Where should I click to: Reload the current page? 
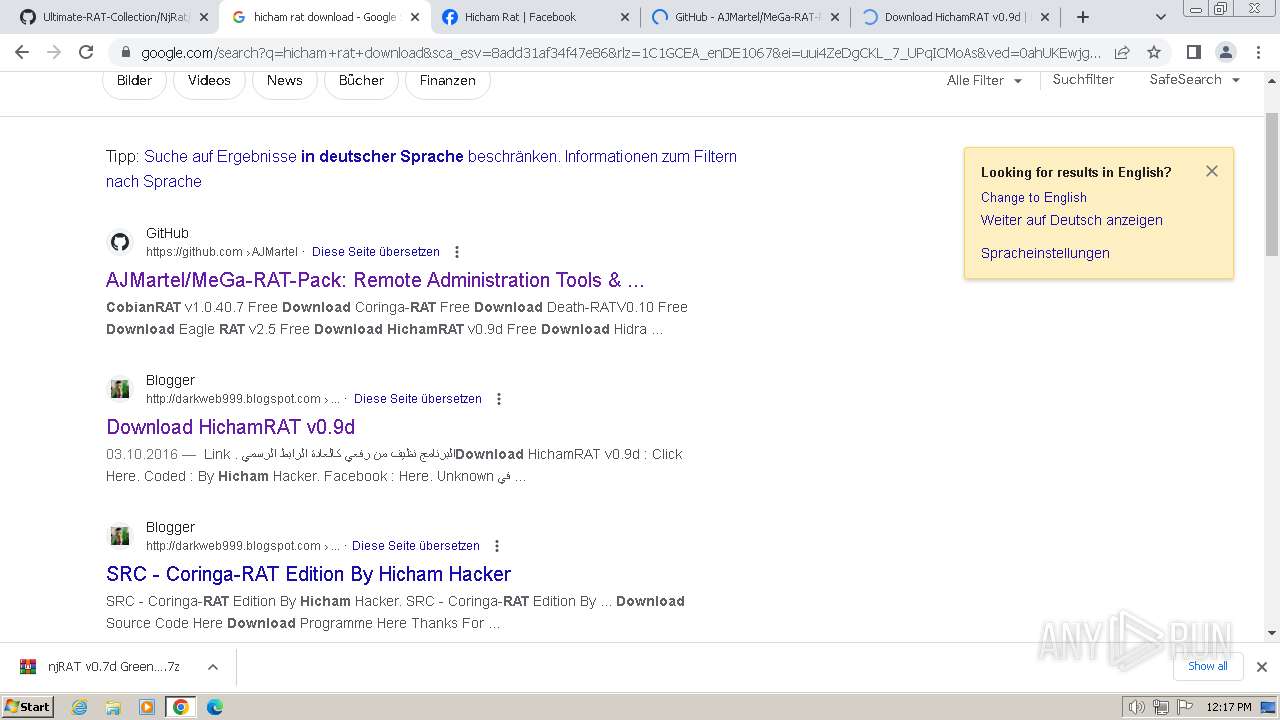86,52
